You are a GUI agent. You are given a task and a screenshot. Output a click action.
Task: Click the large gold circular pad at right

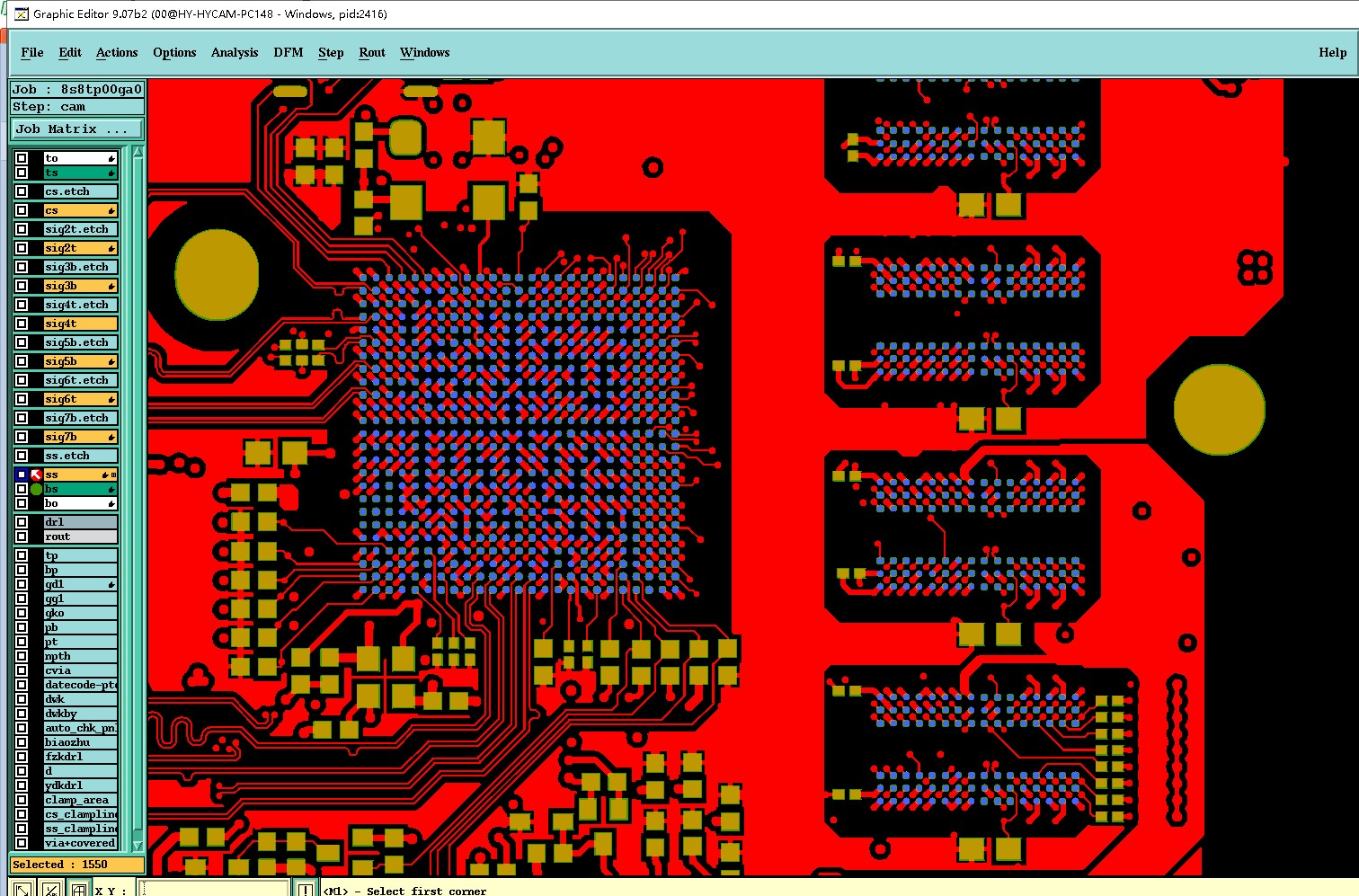tap(1219, 410)
